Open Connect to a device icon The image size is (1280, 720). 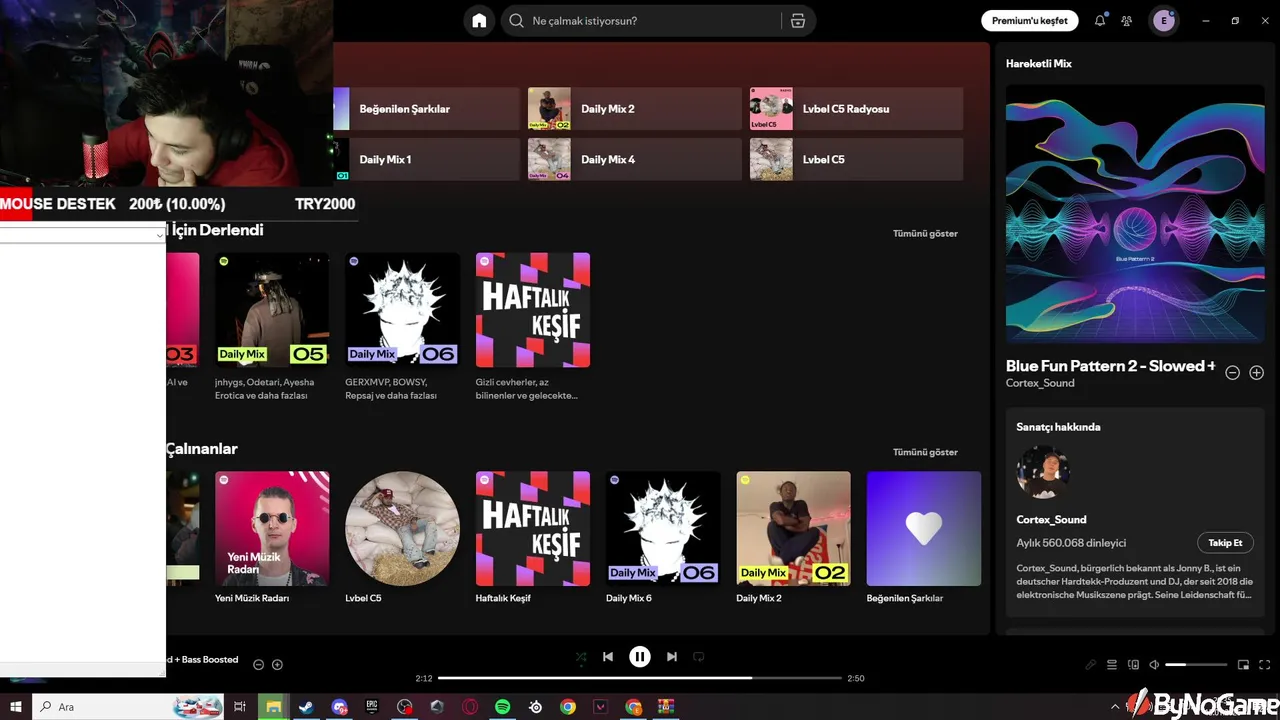pos(1133,665)
